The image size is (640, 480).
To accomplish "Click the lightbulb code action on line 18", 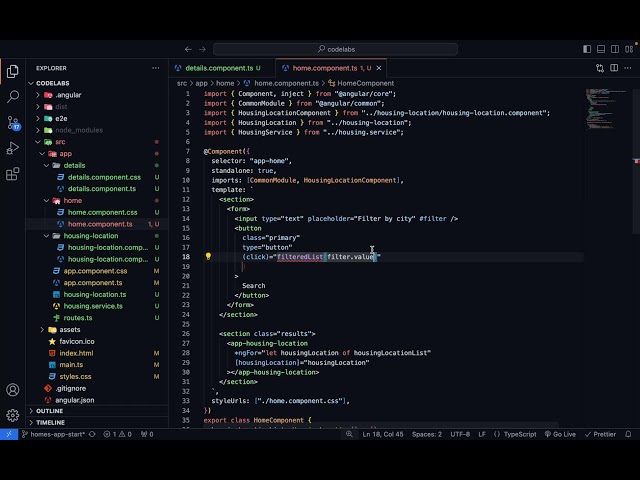I will click(208, 256).
